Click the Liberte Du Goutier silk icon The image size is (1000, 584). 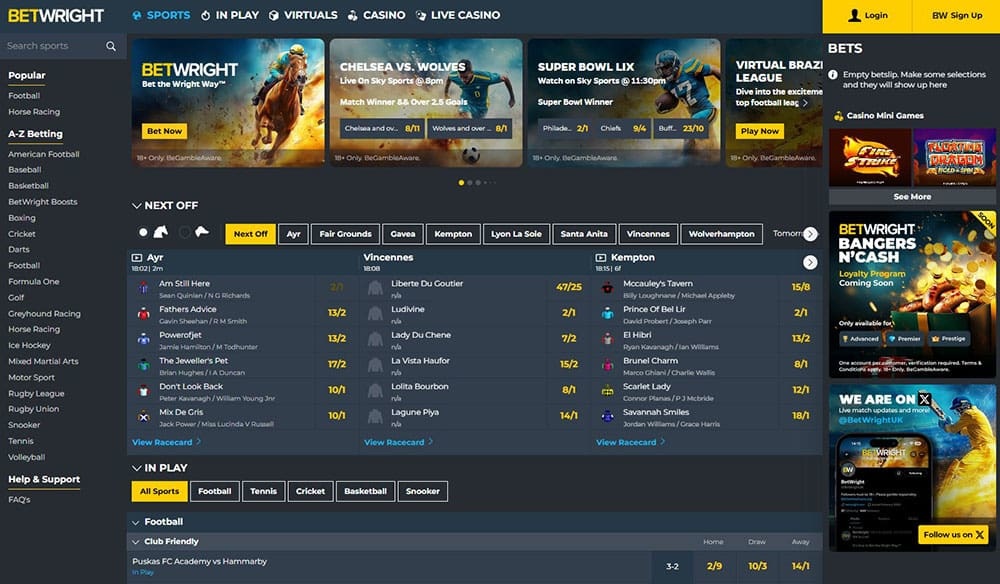coord(375,288)
